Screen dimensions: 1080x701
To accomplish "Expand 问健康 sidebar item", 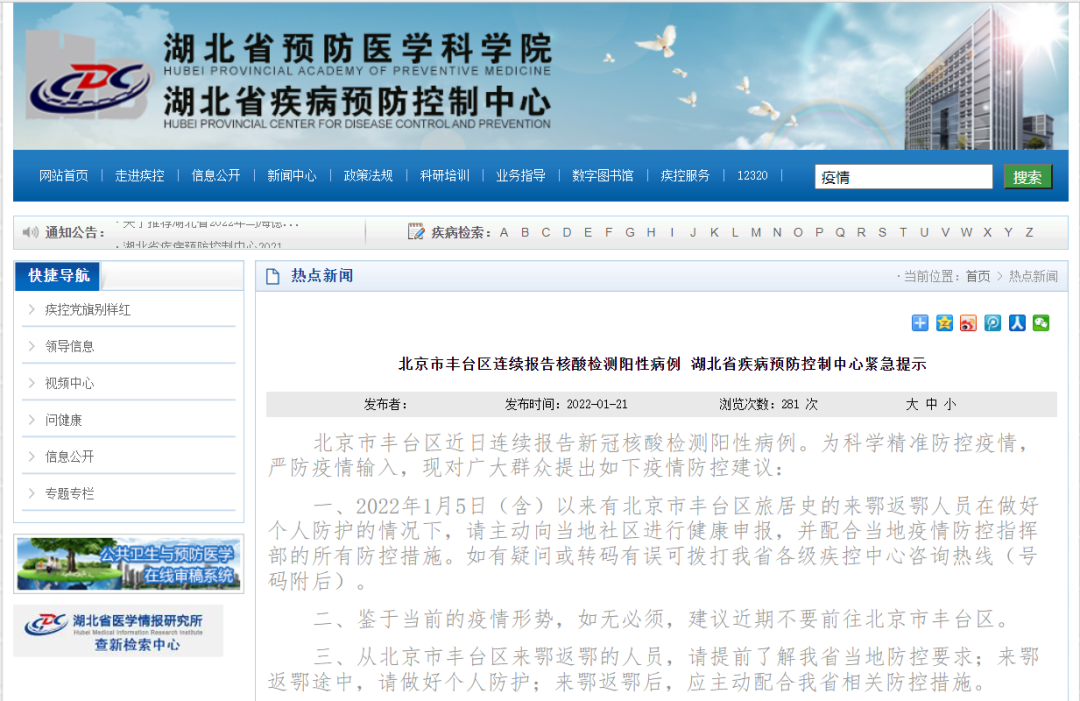I will pos(63,420).
